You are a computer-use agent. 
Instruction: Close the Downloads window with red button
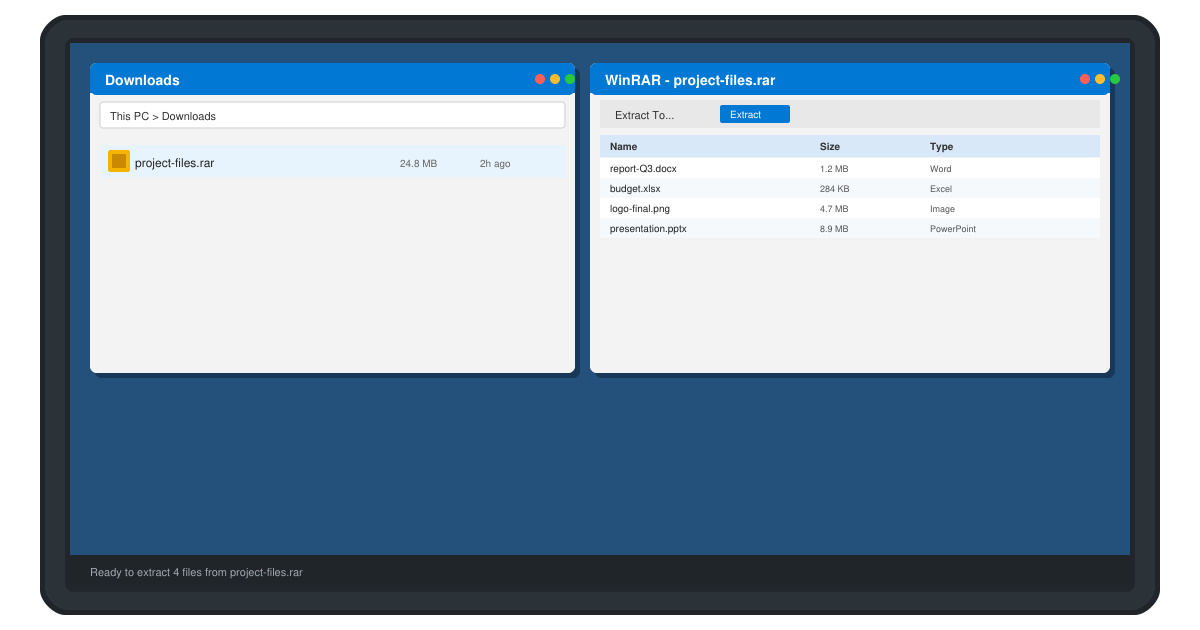pos(540,79)
